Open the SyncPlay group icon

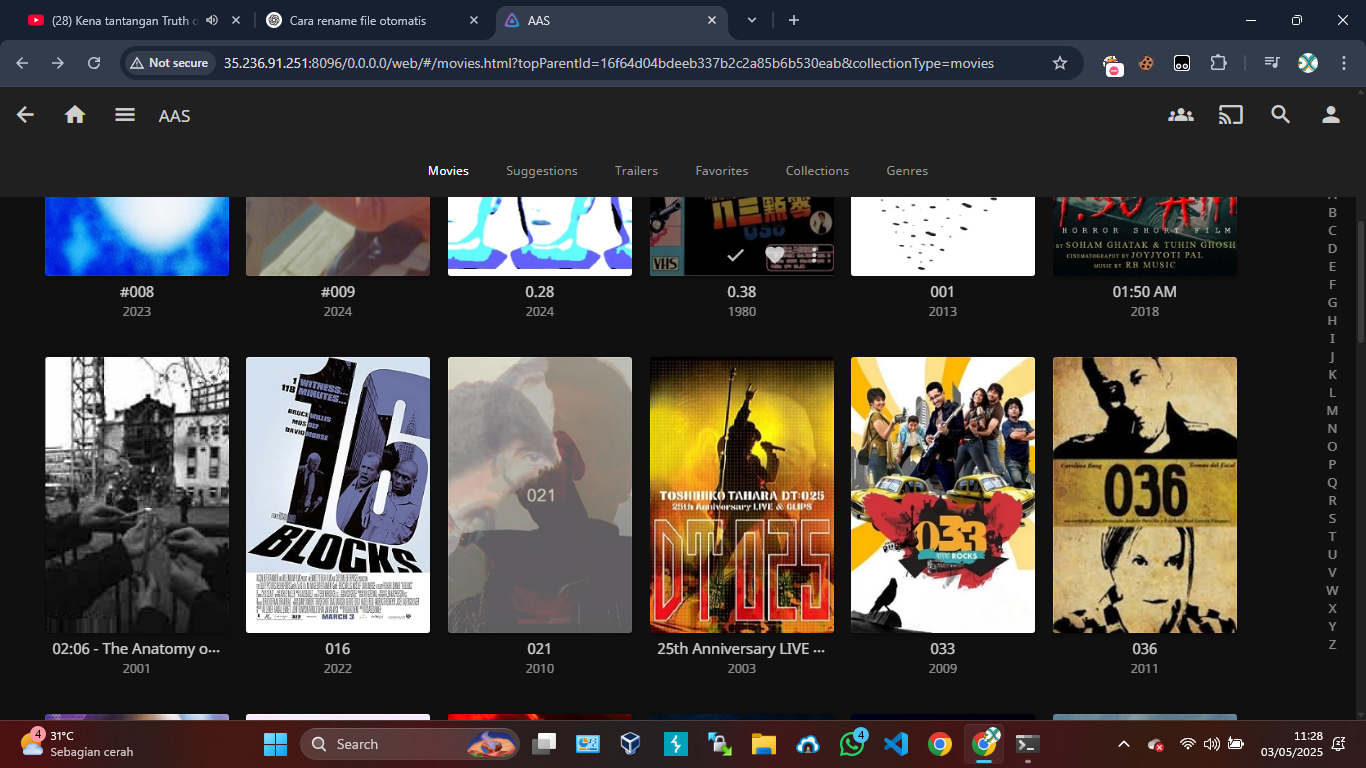1181,115
